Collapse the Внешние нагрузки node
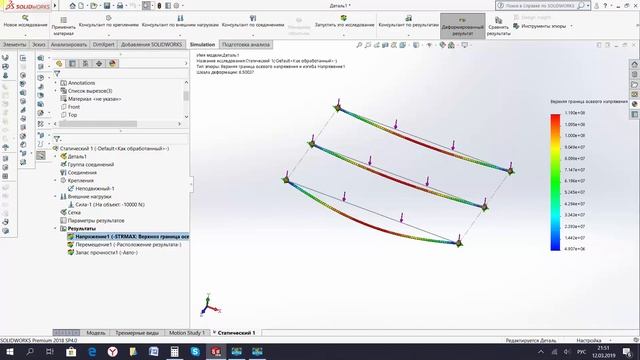The image size is (640, 360). (56, 196)
